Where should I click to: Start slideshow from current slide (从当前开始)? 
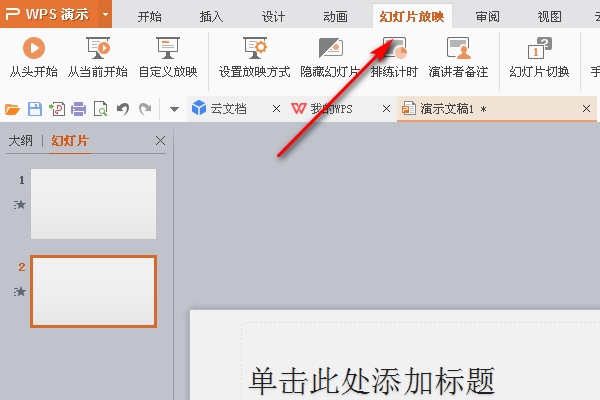(x=98, y=58)
